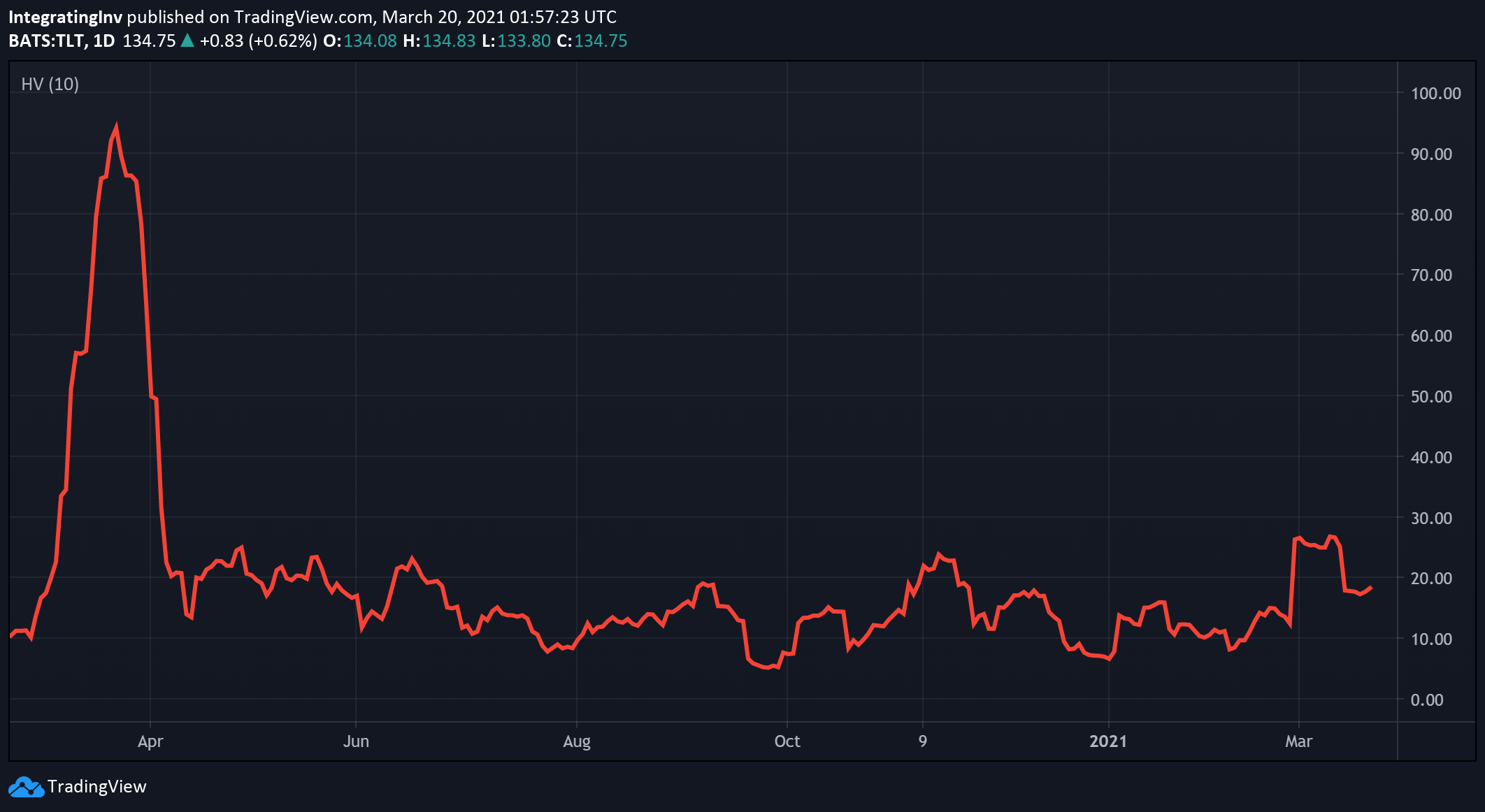Click the Oct label on the time axis
The width and height of the screenshot is (1485, 812).
pos(787,741)
